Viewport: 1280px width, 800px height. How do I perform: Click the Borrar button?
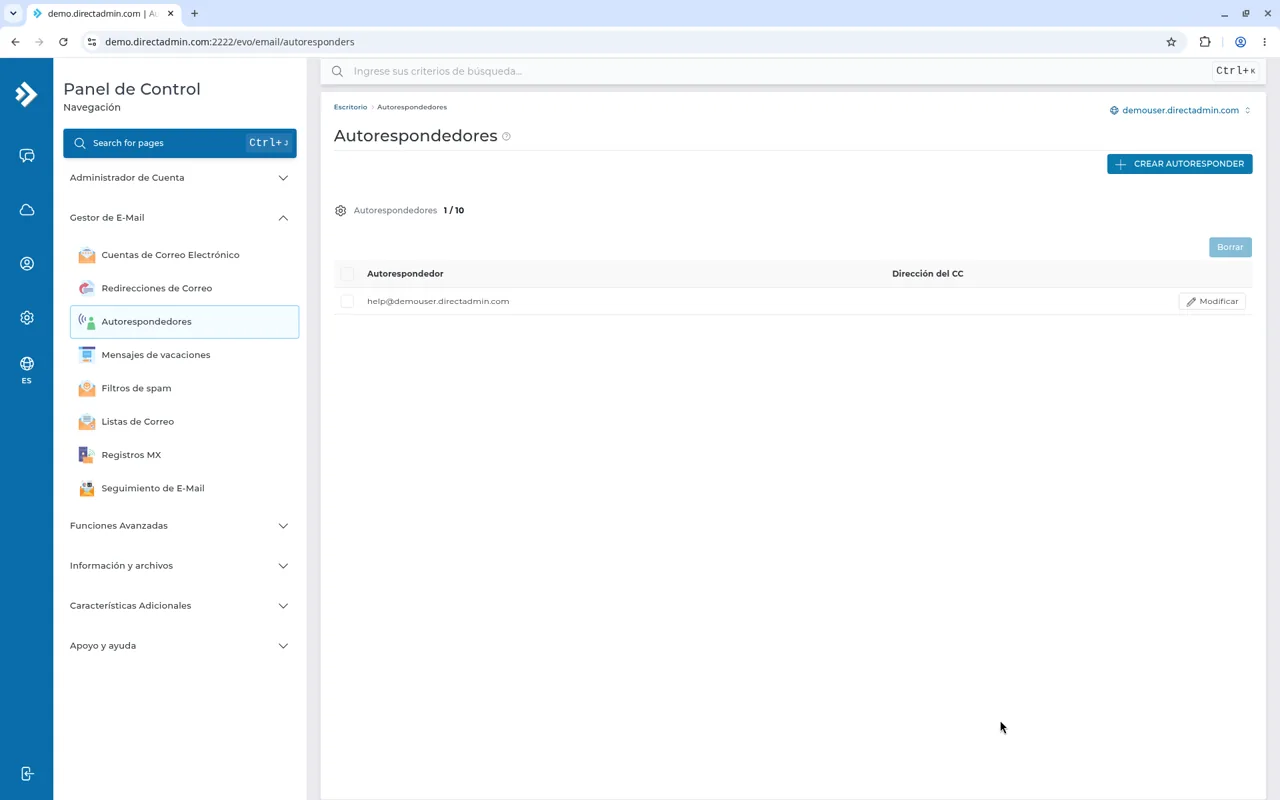[x=1230, y=247]
